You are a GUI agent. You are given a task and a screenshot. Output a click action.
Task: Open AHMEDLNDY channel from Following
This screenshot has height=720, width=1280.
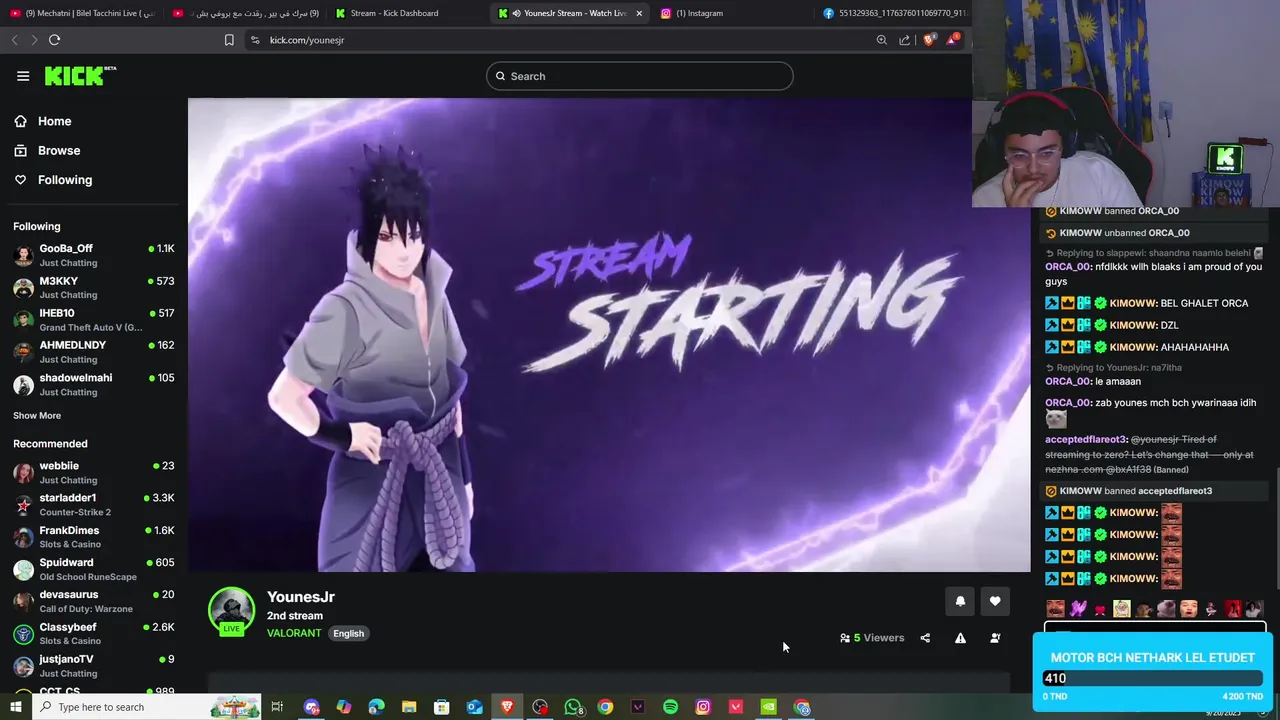point(94,352)
